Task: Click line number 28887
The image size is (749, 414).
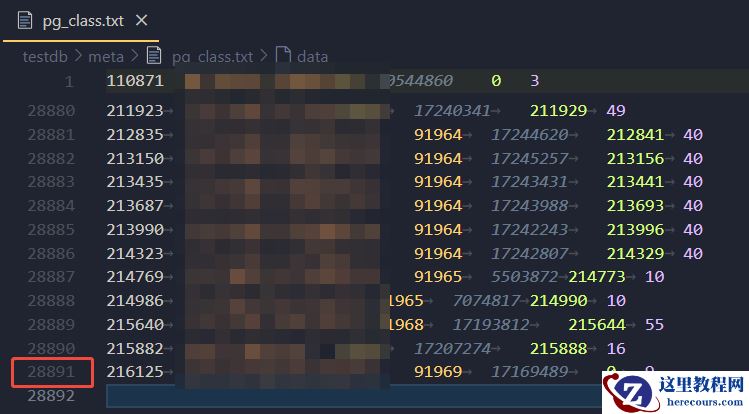Action: click(x=51, y=277)
